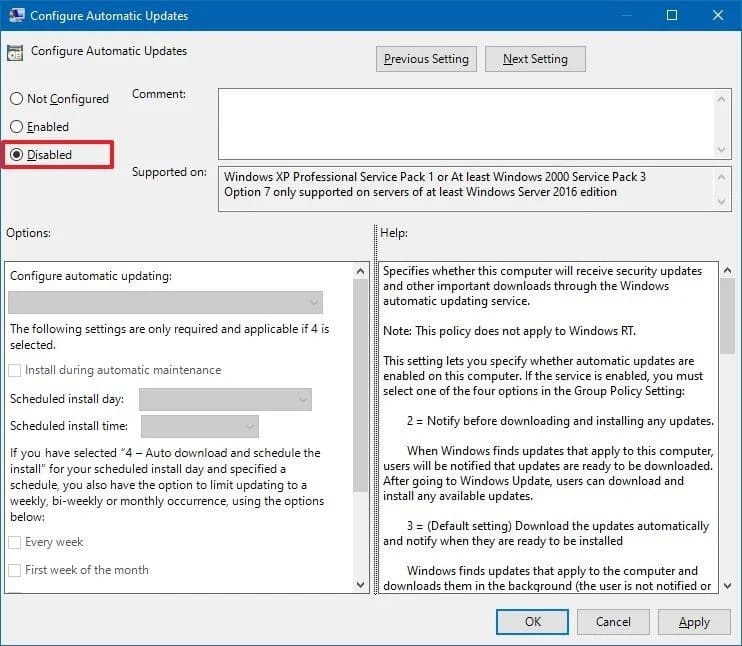Check the Every week option
Image resolution: width=742 pixels, height=646 pixels.
click(15, 542)
